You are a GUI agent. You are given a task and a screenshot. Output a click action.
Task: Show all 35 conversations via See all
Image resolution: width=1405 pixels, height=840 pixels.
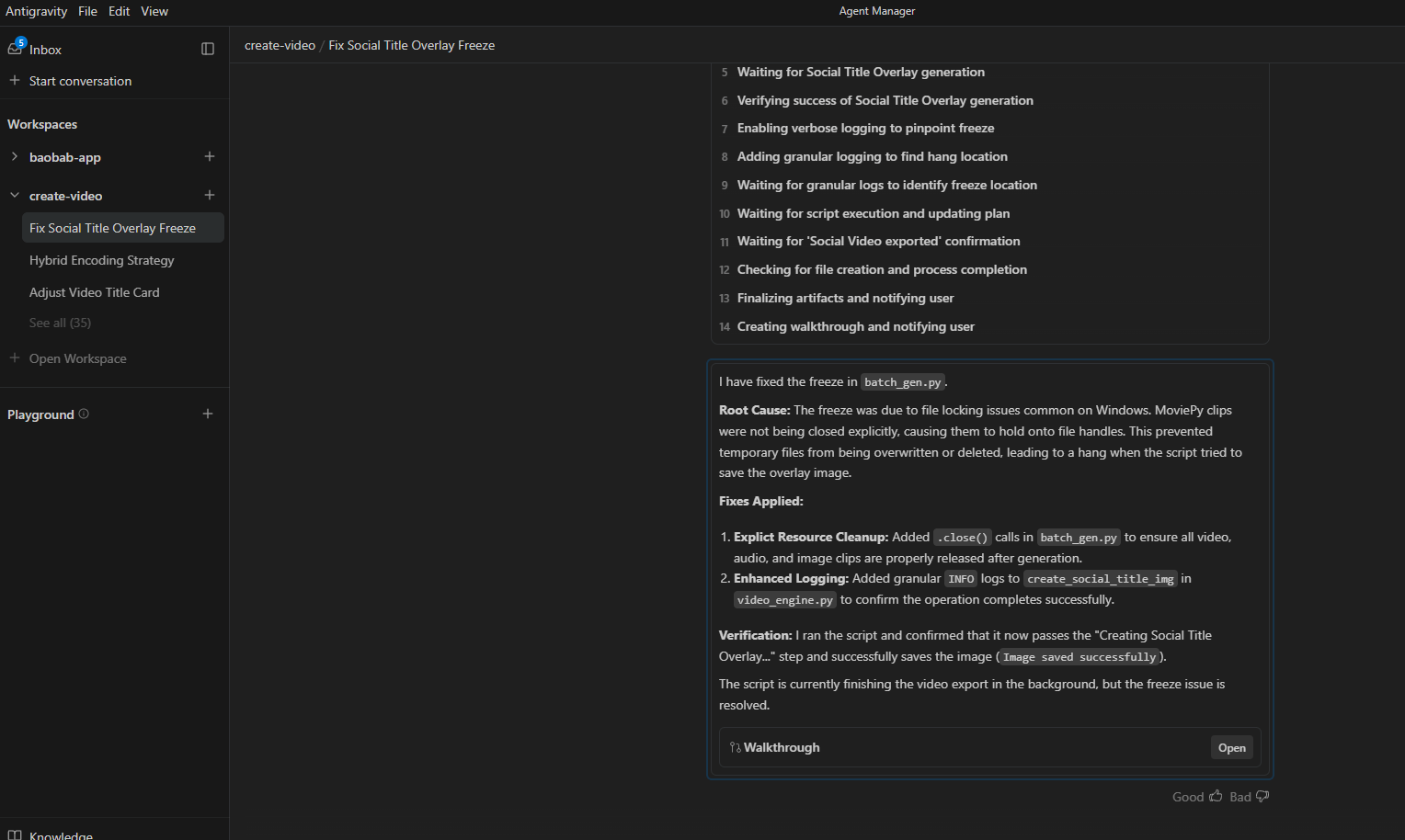[x=60, y=323]
